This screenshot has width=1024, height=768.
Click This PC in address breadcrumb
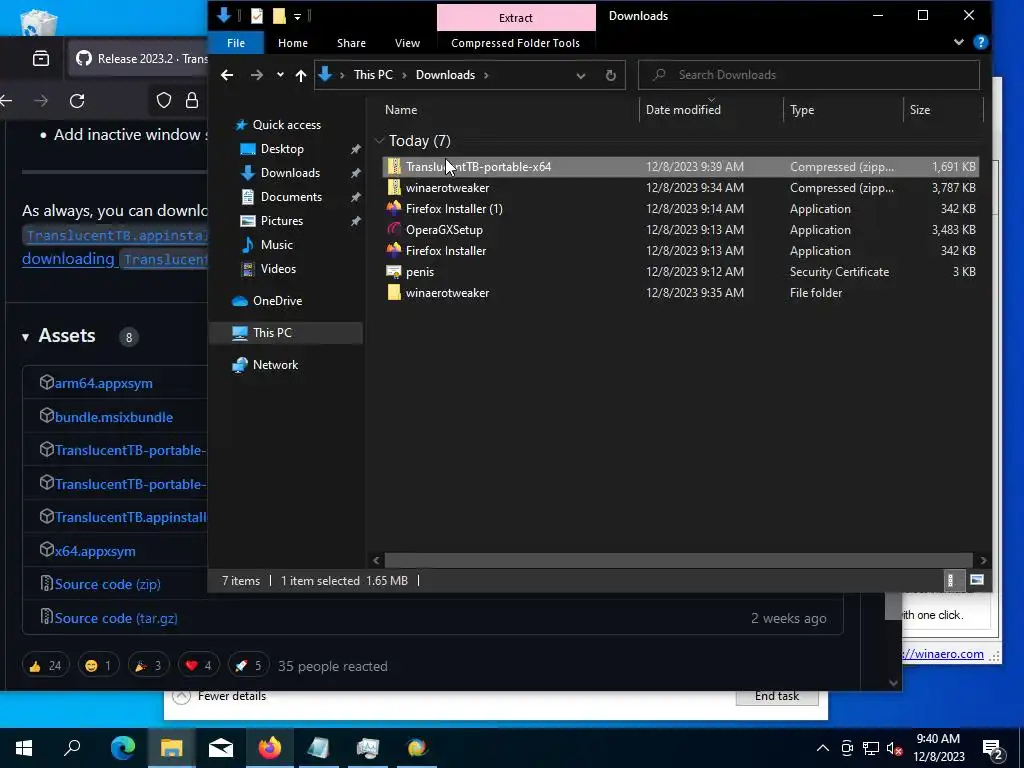click(x=373, y=75)
